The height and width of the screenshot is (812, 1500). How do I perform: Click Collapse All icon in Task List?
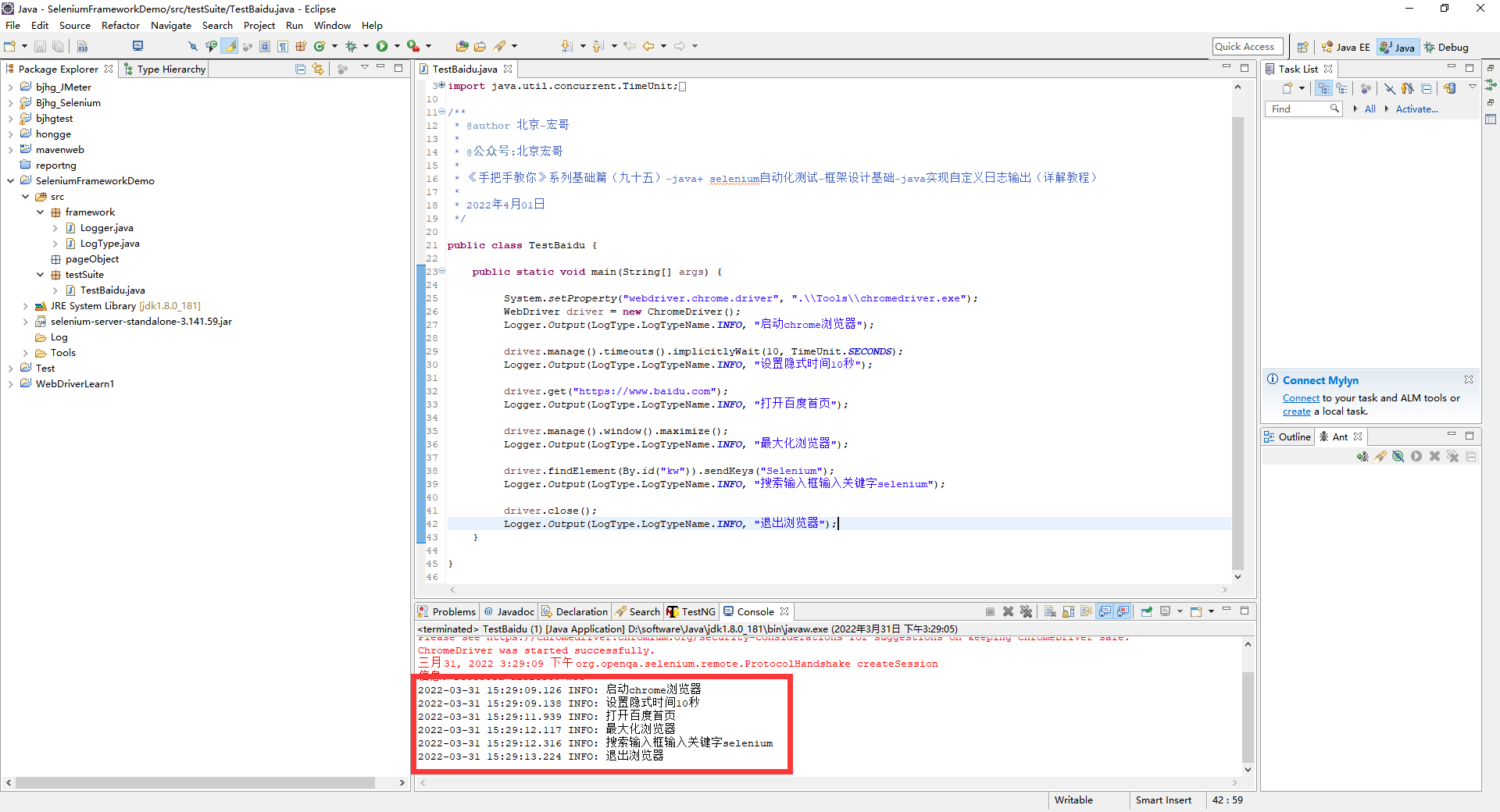tap(1427, 88)
